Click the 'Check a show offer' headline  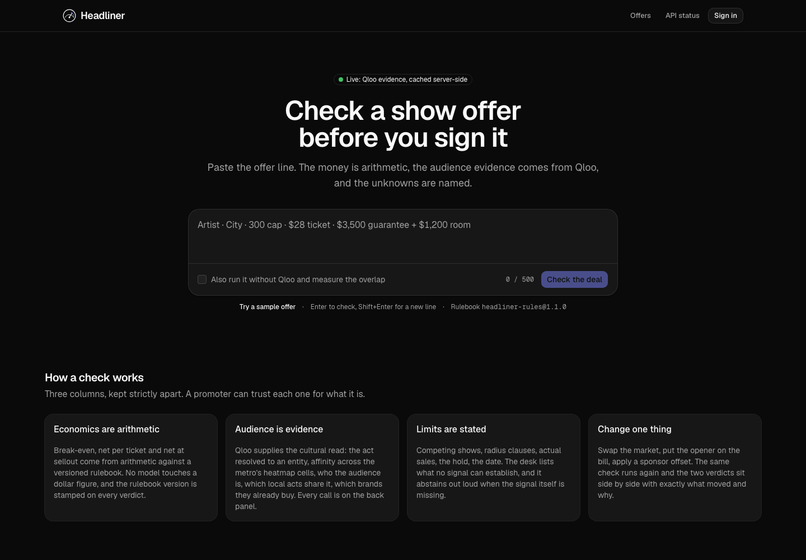click(403, 124)
